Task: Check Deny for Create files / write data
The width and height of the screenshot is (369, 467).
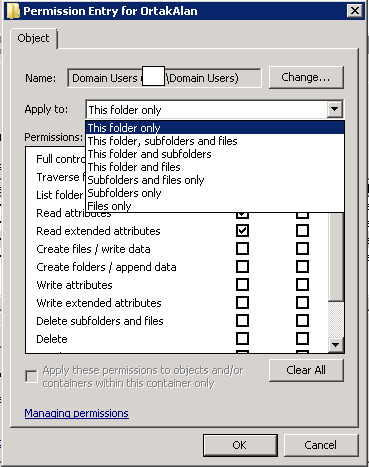Action: click(302, 249)
